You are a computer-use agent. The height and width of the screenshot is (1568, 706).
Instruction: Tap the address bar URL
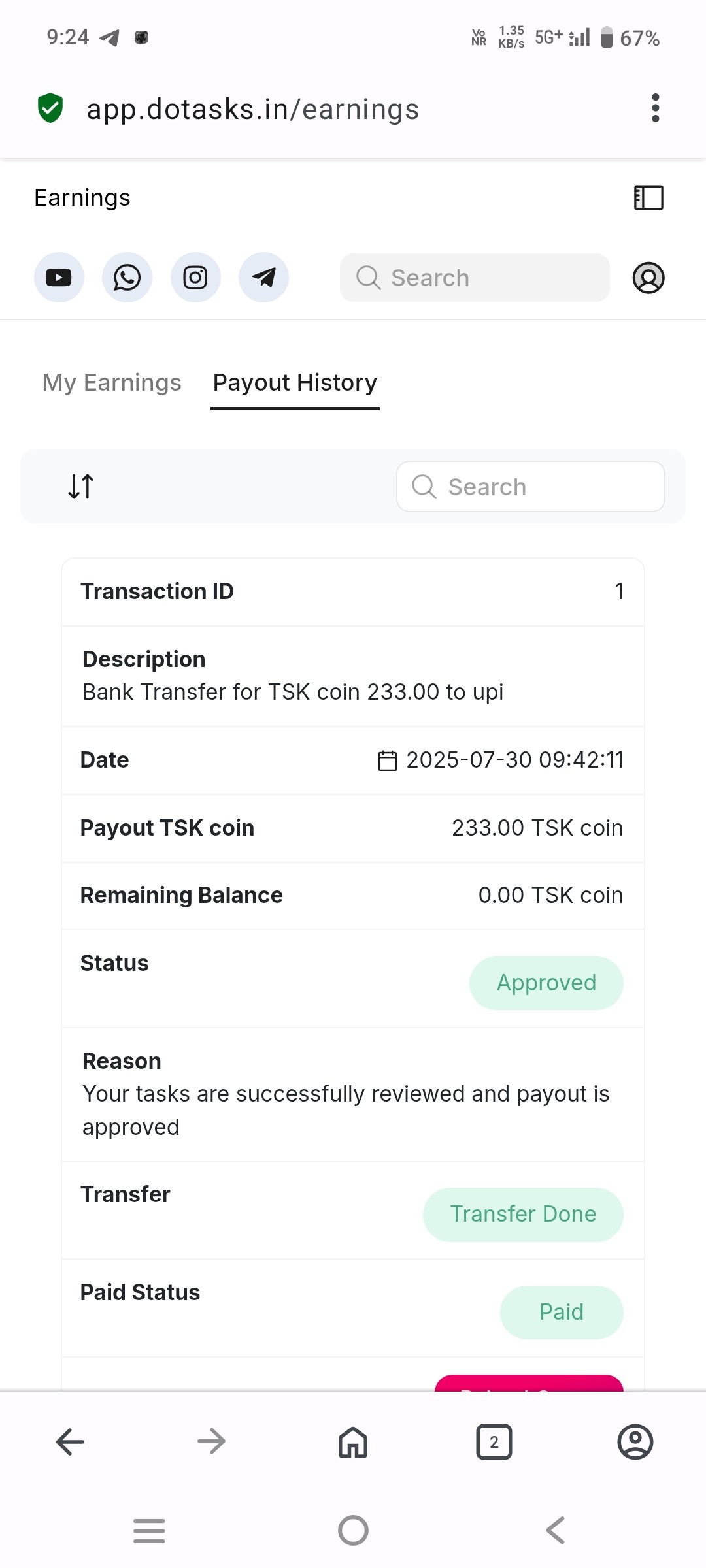[253, 109]
